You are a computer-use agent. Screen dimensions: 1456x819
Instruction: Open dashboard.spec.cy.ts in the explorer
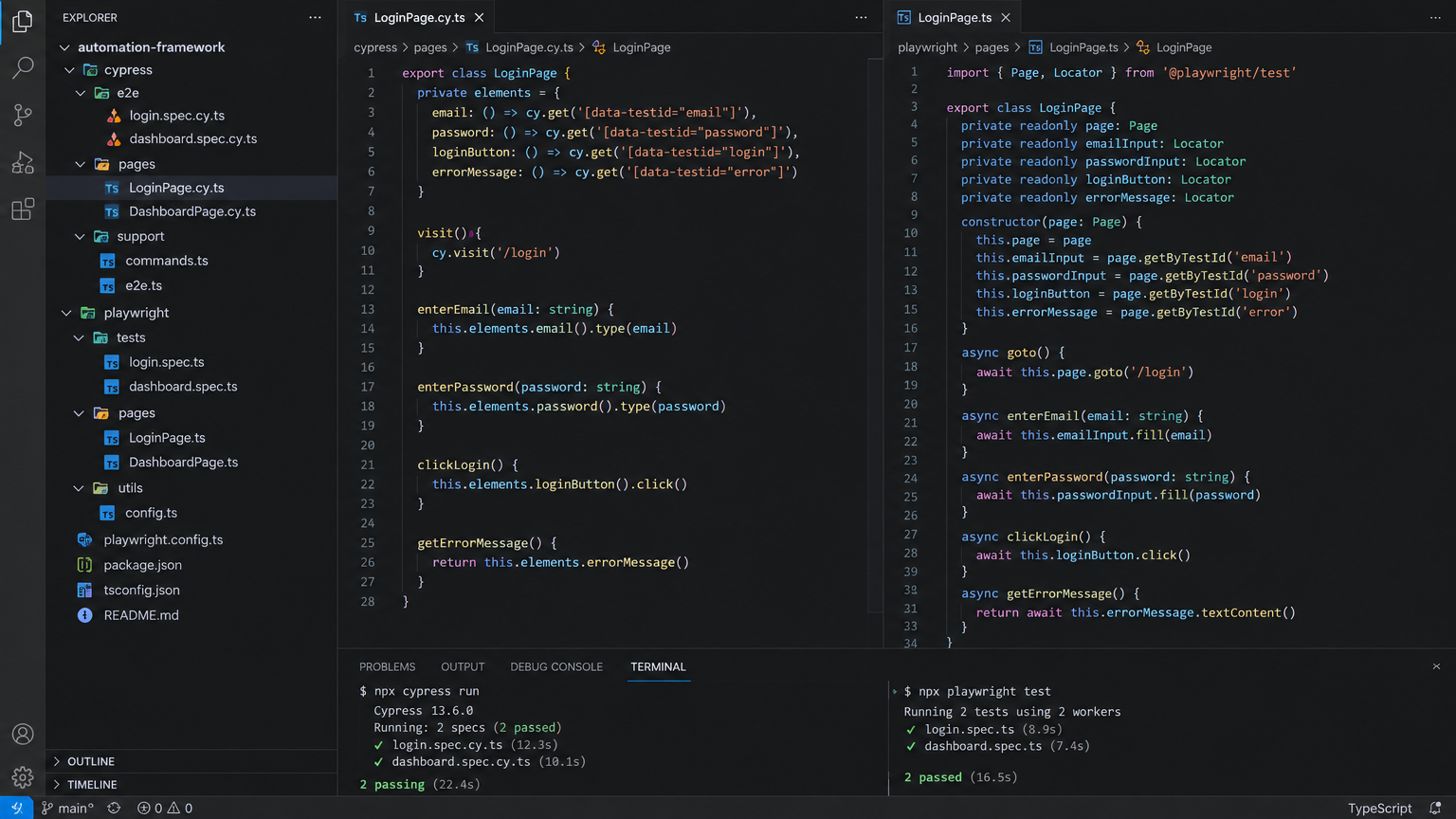click(193, 138)
